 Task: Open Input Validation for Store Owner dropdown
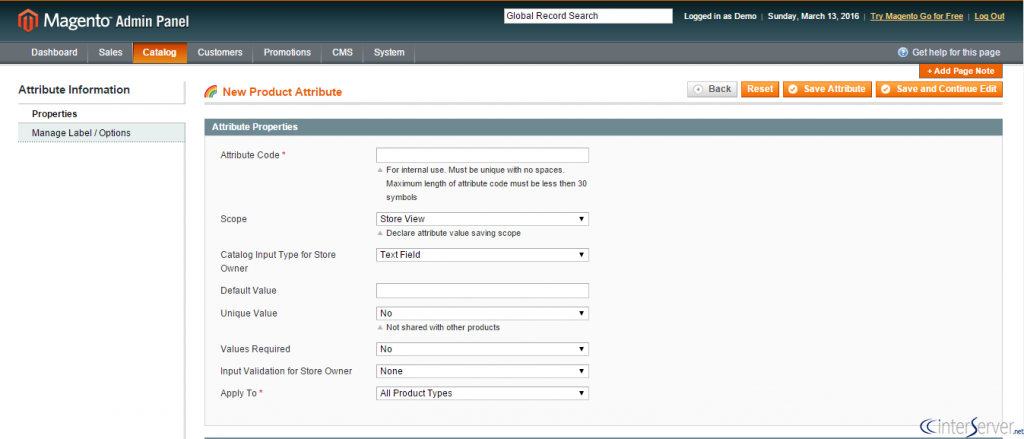[482, 371]
